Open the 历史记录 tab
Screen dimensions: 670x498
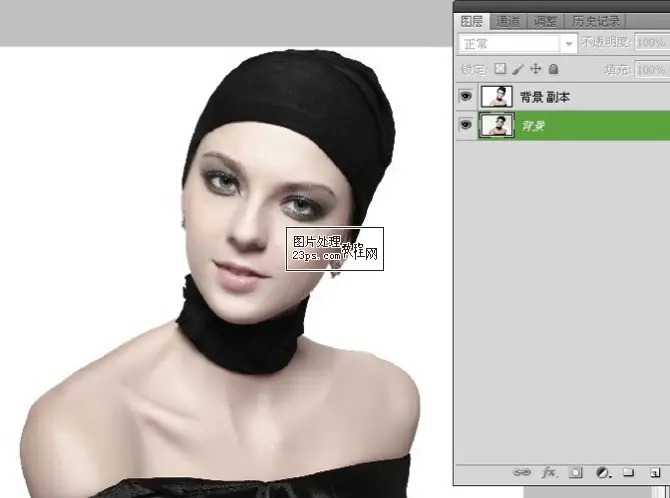tap(596, 20)
